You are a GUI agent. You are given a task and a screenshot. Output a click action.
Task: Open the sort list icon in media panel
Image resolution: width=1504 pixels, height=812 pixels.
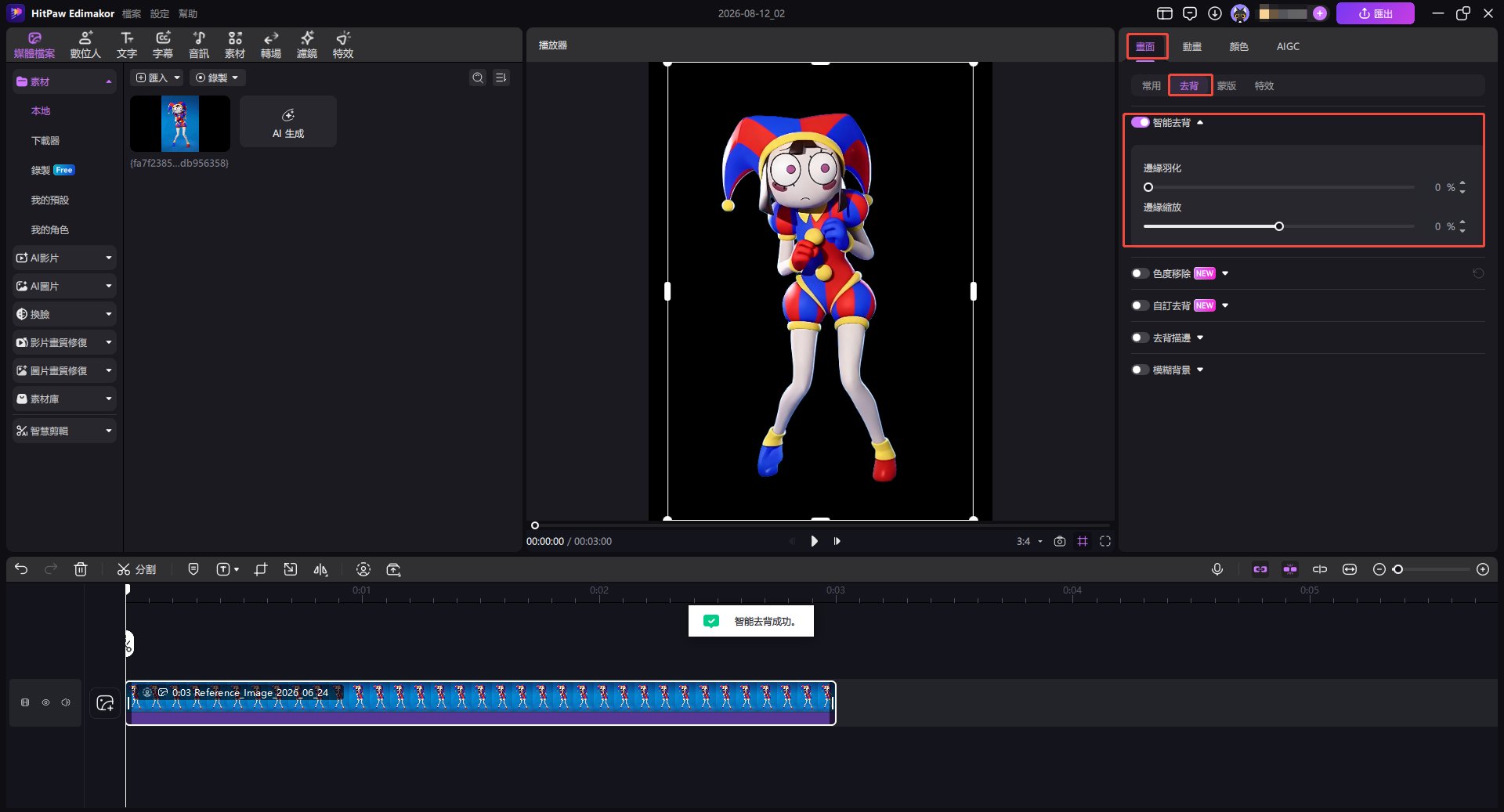pos(501,78)
